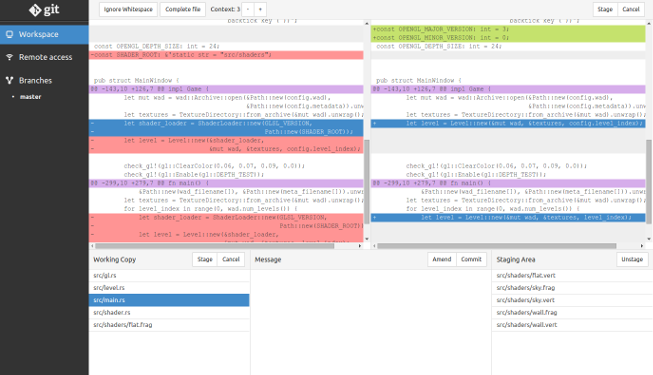Click added OPENGL_MINOR_VERSION line
The image size is (653, 375).
coord(508,38)
